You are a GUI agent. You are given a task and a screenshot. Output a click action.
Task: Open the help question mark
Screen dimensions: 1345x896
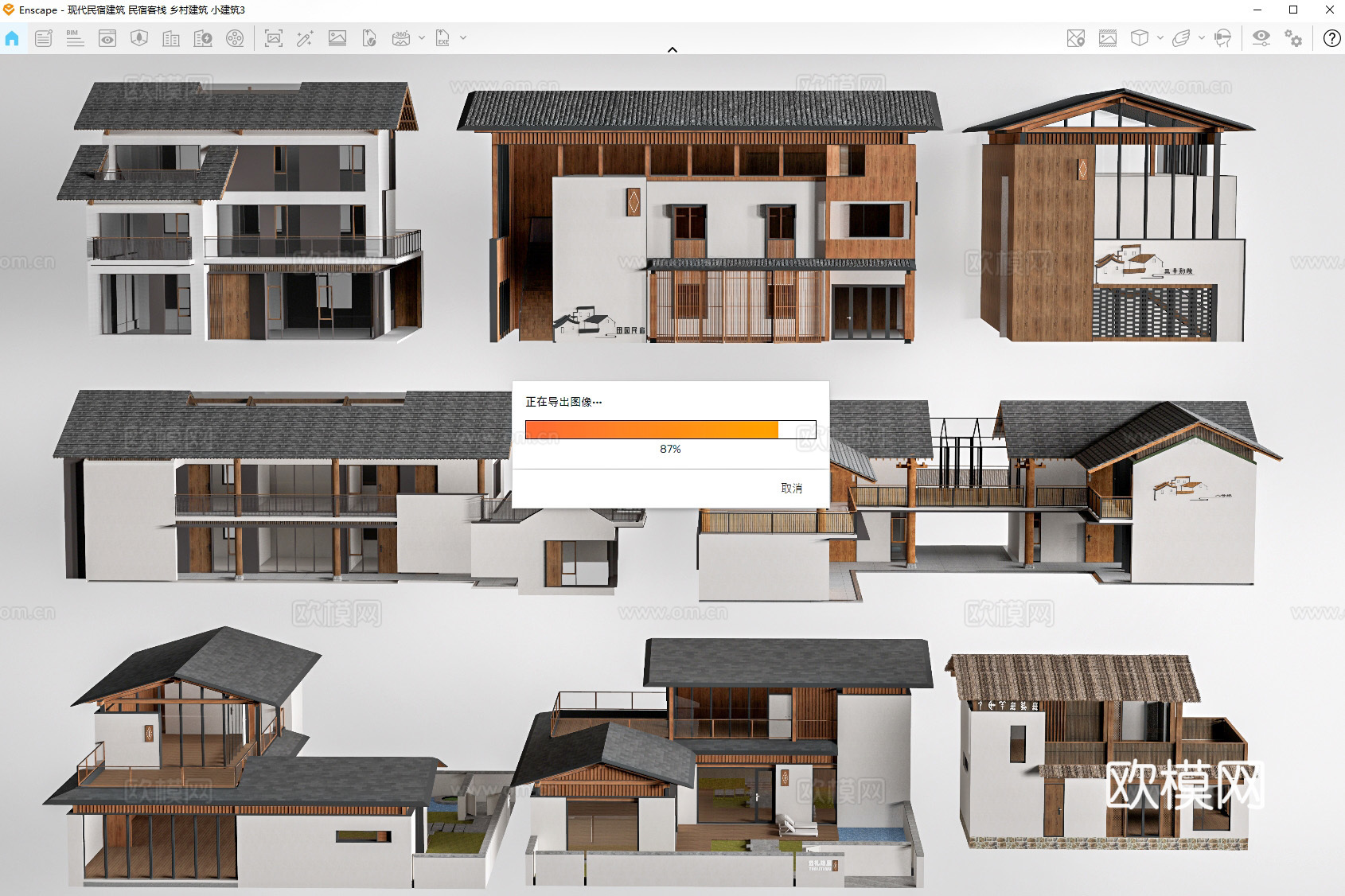pyautogui.click(x=1331, y=38)
